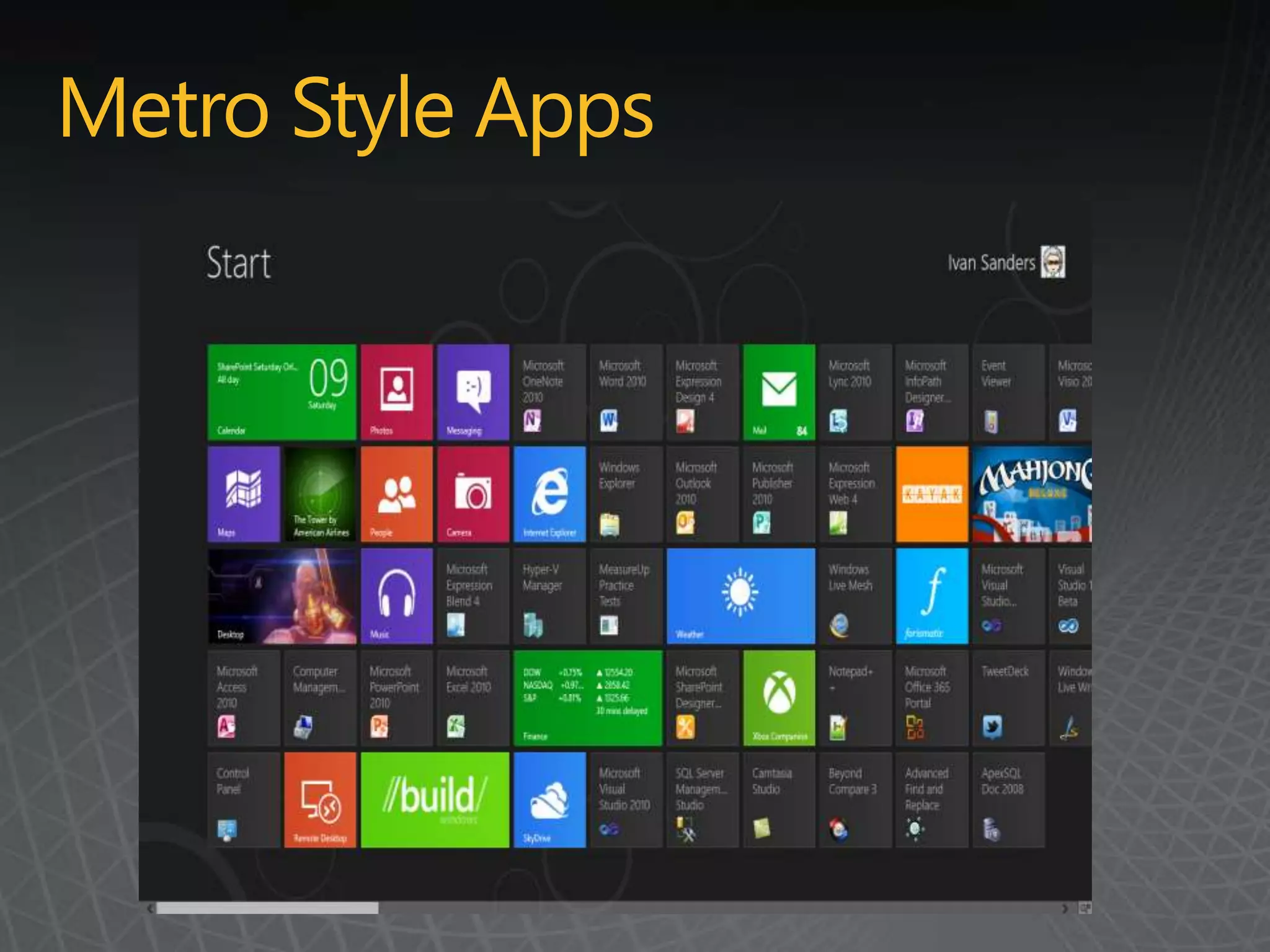Viewport: 1270px width, 952px height.
Task: Click the scrollbar right arrow
Action: point(1065,908)
